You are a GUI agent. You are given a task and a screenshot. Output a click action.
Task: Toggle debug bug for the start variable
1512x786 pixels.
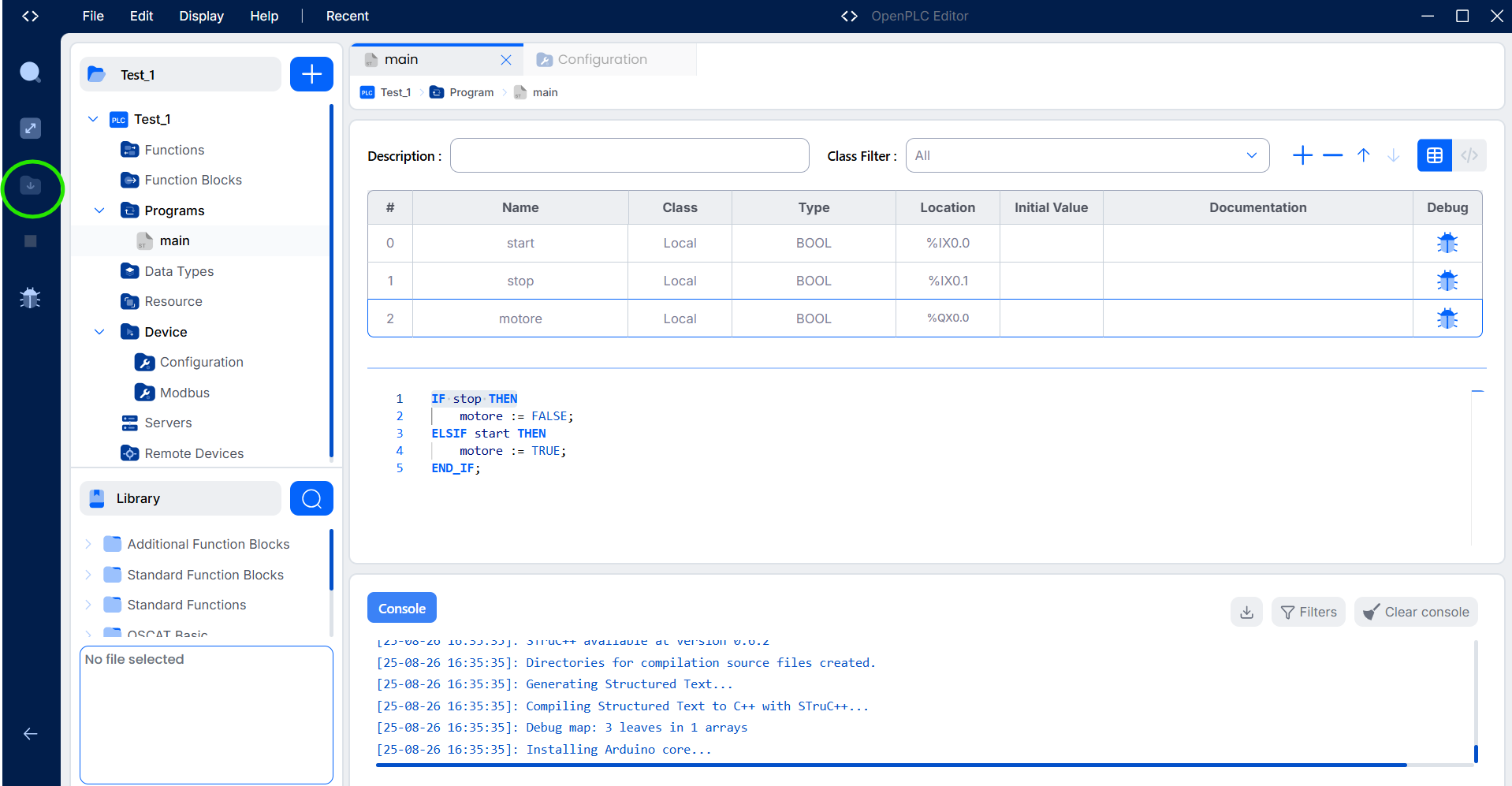(1447, 243)
